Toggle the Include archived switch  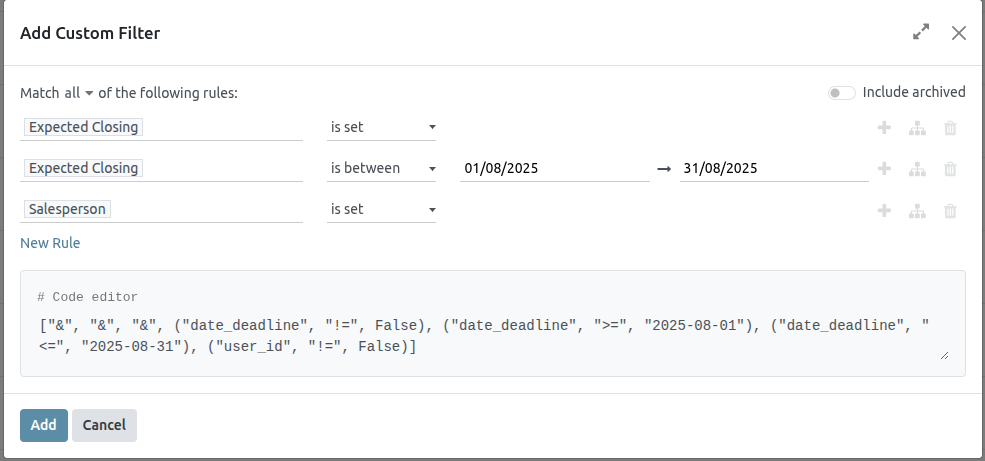tap(841, 93)
